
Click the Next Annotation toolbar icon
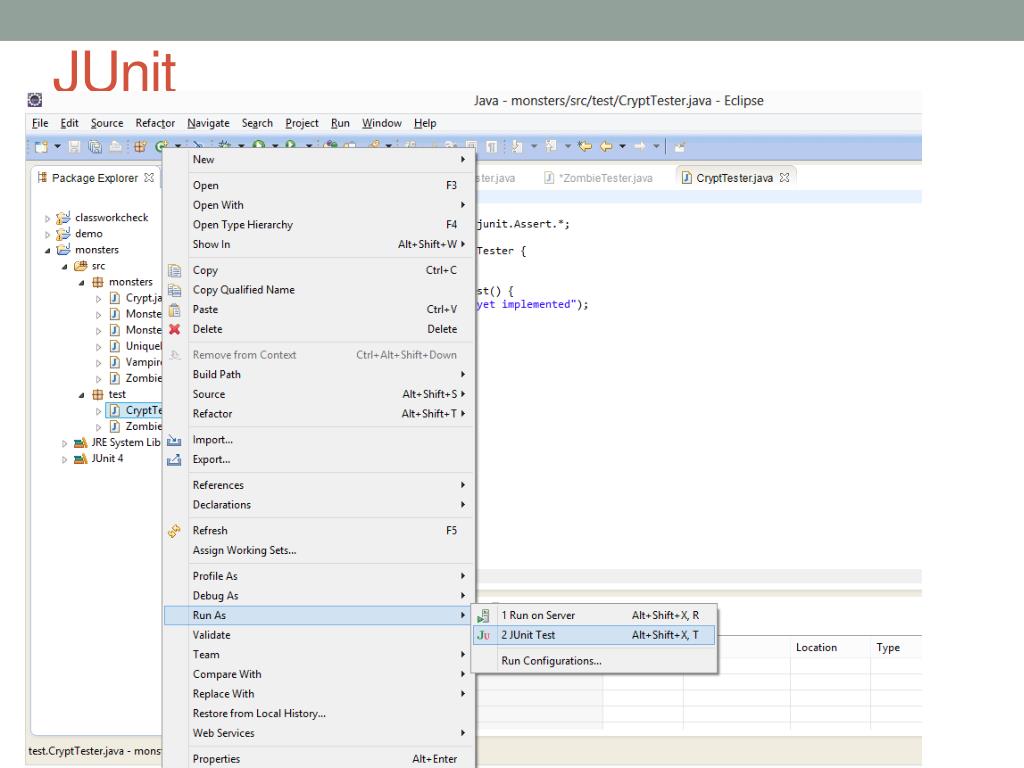(517, 146)
